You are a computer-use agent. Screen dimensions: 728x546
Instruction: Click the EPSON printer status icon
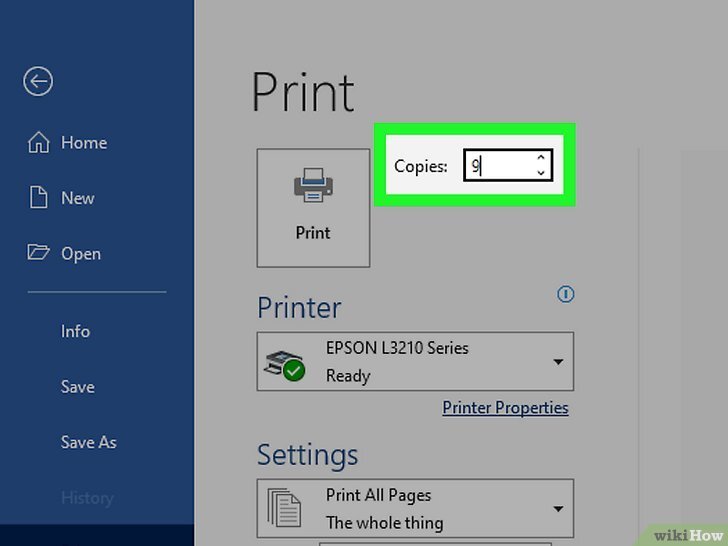click(x=284, y=363)
